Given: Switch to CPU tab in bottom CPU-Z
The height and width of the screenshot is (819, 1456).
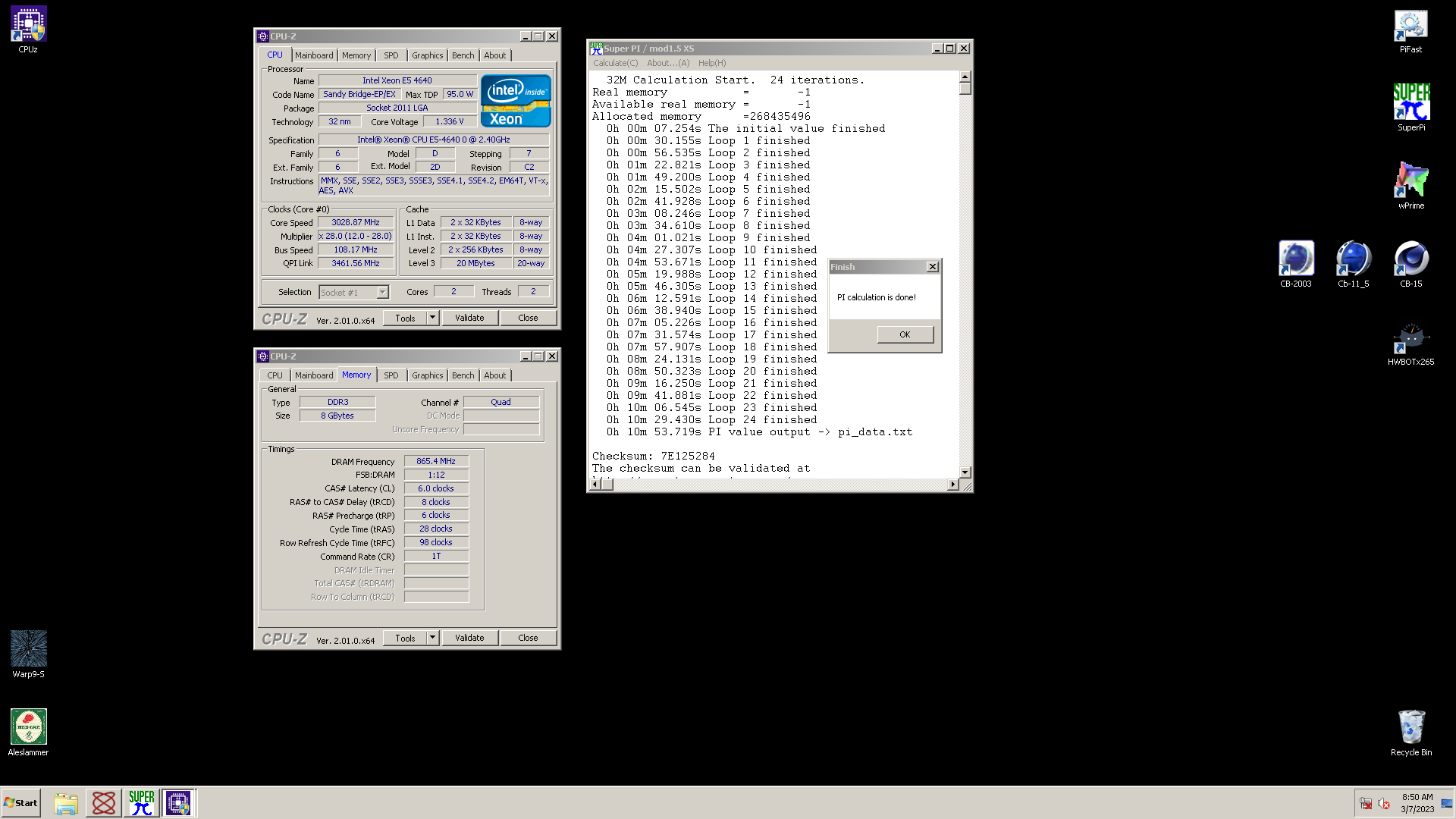Looking at the screenshot, I should coord(275,375).
